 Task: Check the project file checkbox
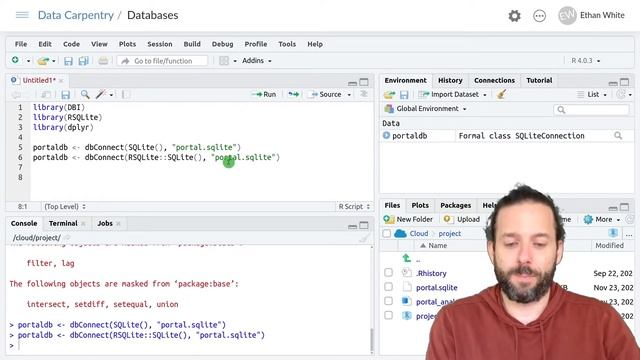388,316
